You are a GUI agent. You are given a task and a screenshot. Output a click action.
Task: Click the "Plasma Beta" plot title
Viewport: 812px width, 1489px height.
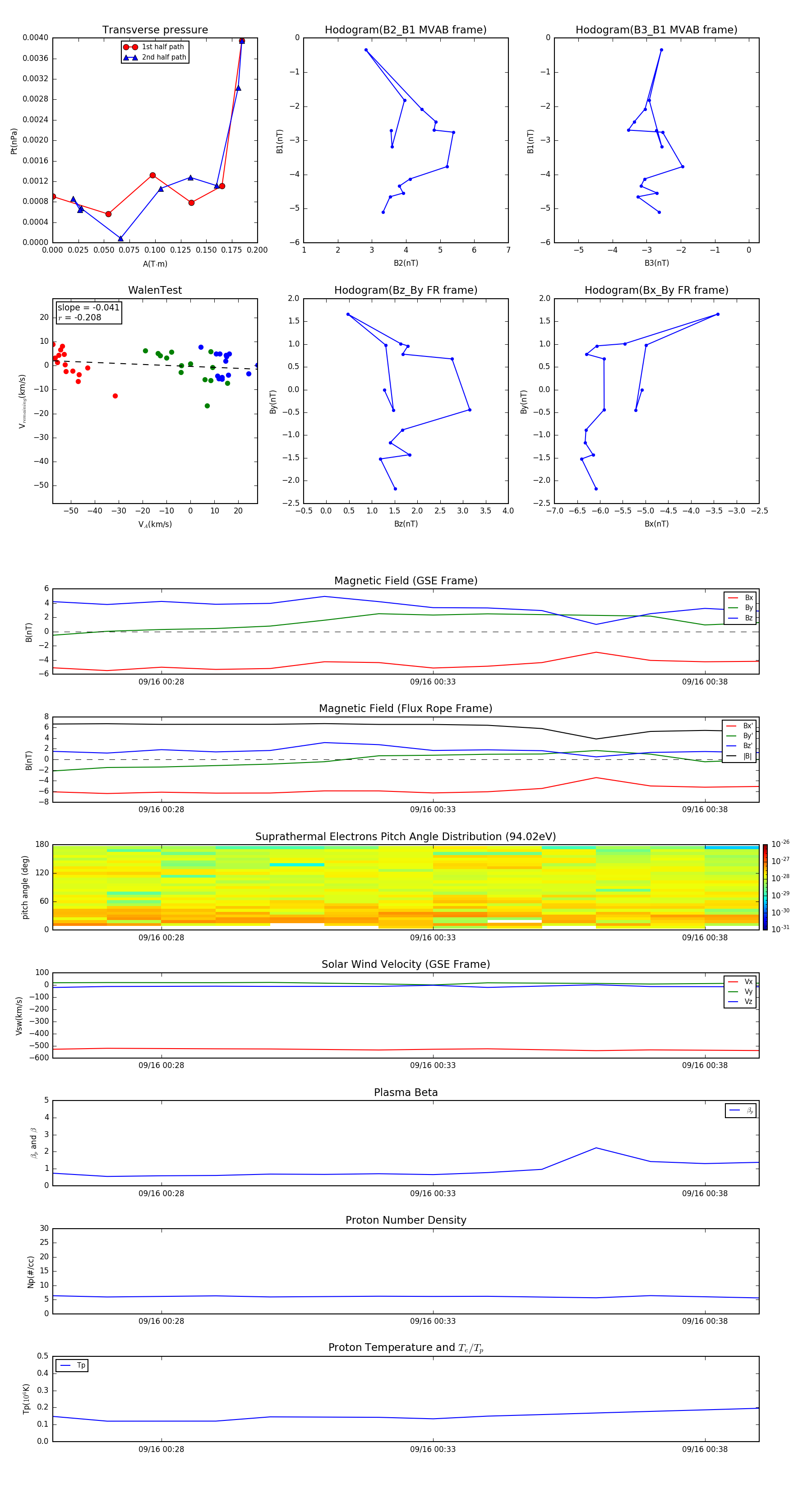(406, 1092)
